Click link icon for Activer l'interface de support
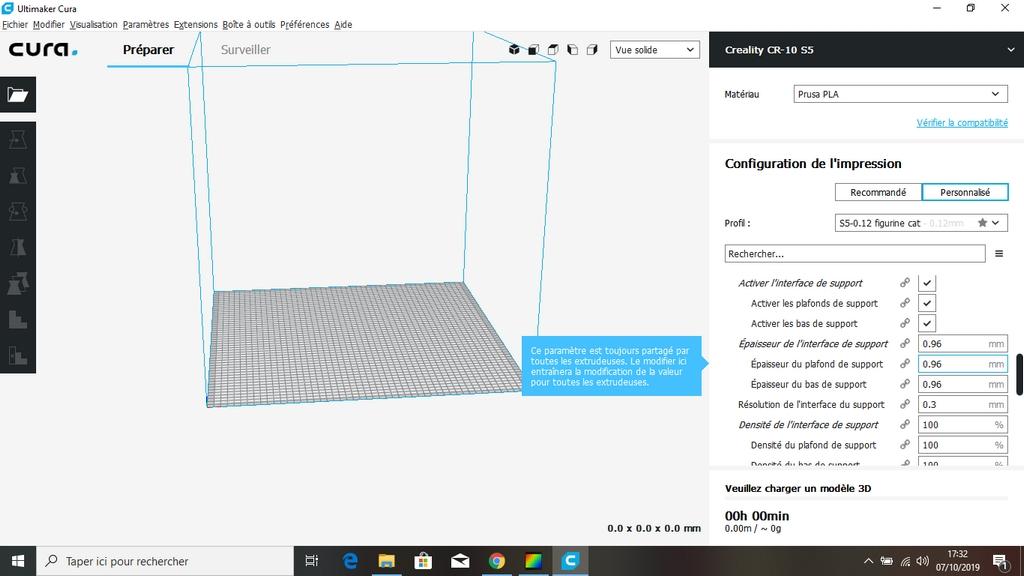The width and height of the screenshot is (1024, 576). point(904,283)
